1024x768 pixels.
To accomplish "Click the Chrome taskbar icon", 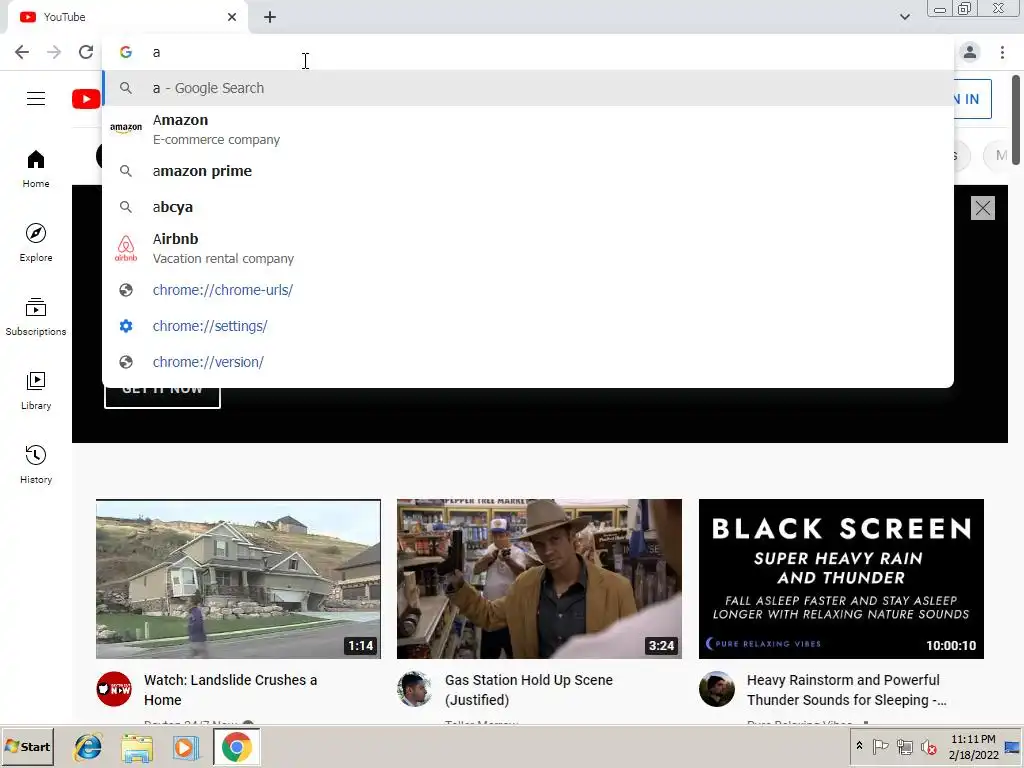I will [x=236, y=747].
